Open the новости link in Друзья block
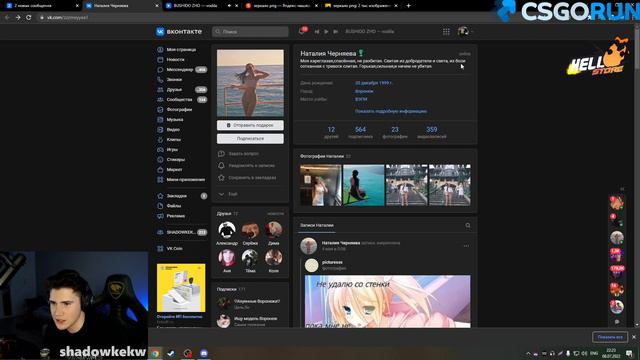This screenshot has width=640, height=360. click(x=276, y=213)
